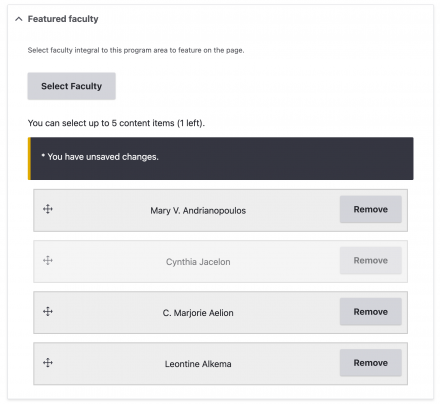Viewport: 440px width, 404px height.
Task: Click the Leontine Alkema name
Action: click(198, 364)
